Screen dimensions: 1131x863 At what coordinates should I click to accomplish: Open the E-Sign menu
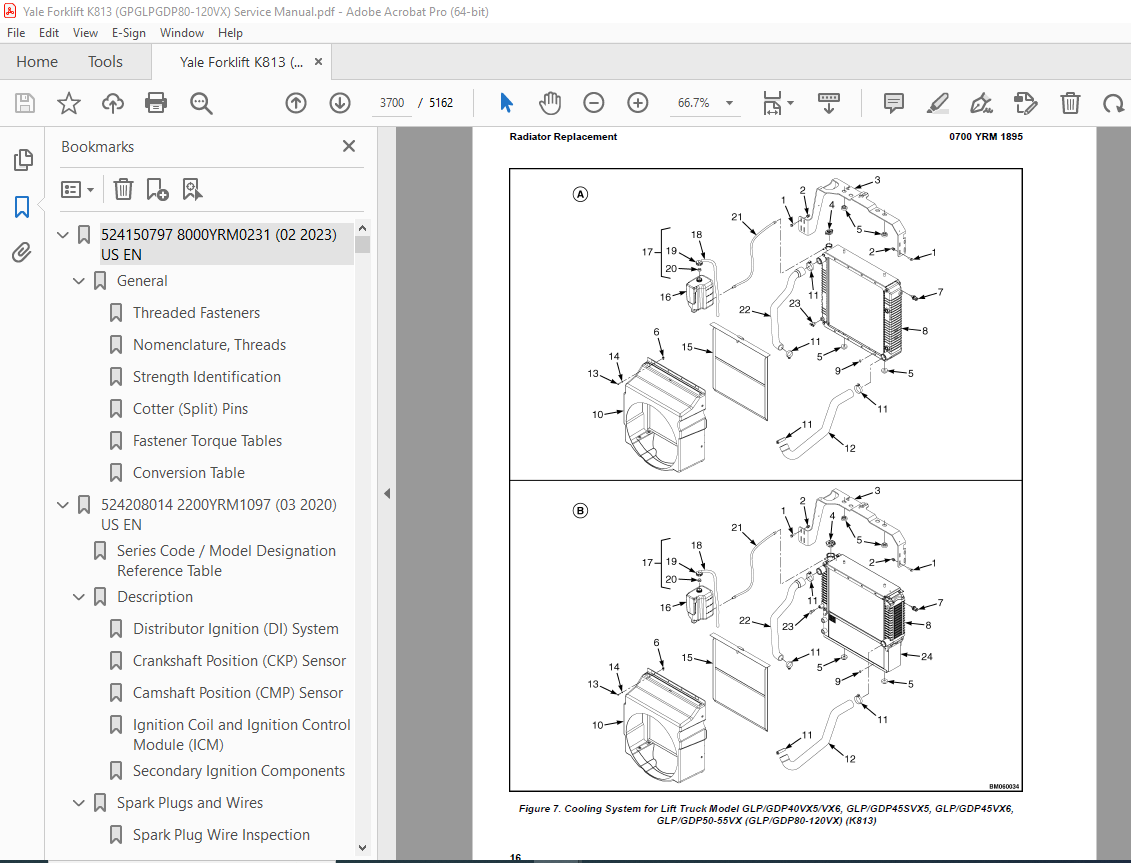click(128, 32)
